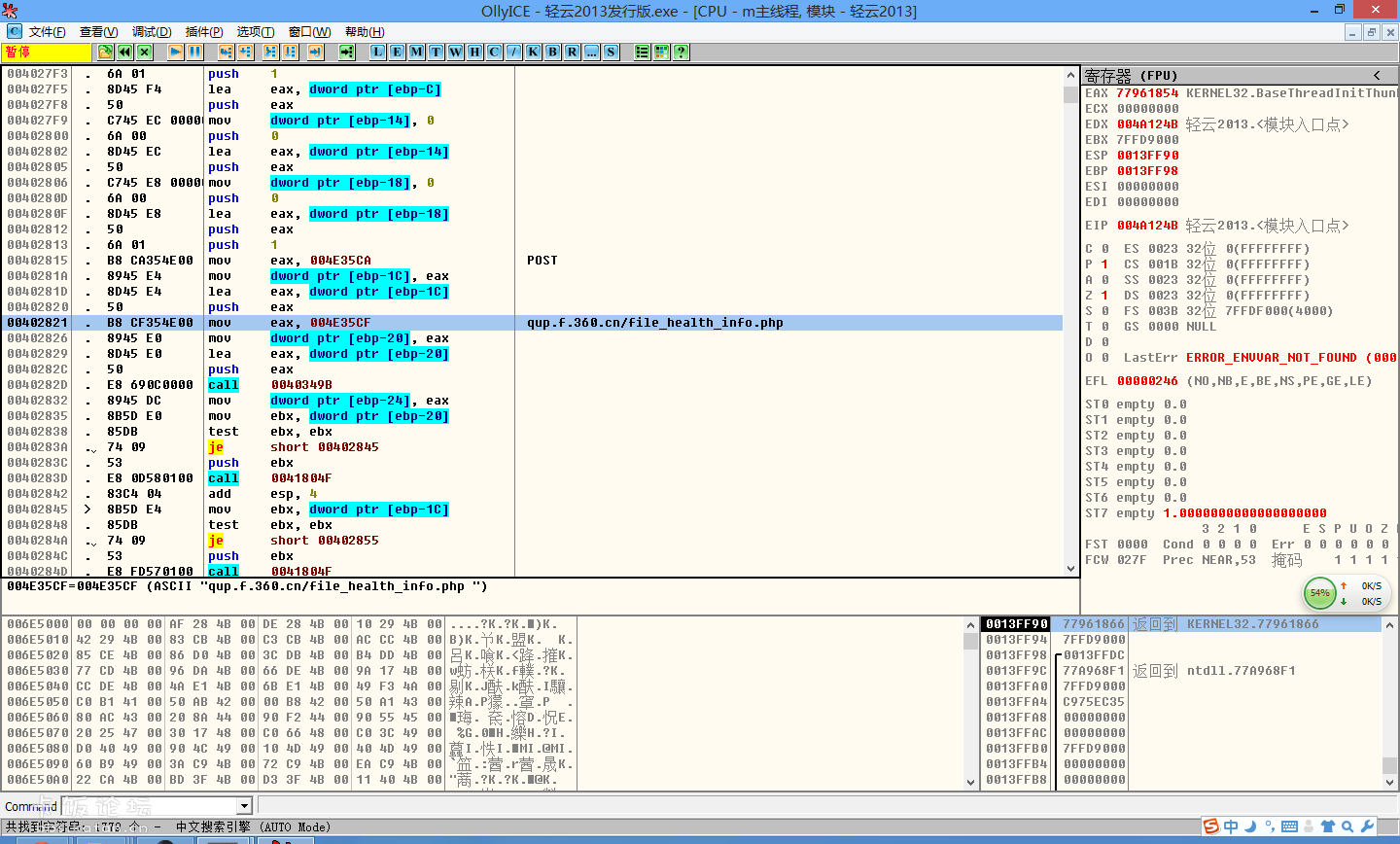Open Handles window with H button
The height and width of the screenshot is (844, 1400).
474,52
